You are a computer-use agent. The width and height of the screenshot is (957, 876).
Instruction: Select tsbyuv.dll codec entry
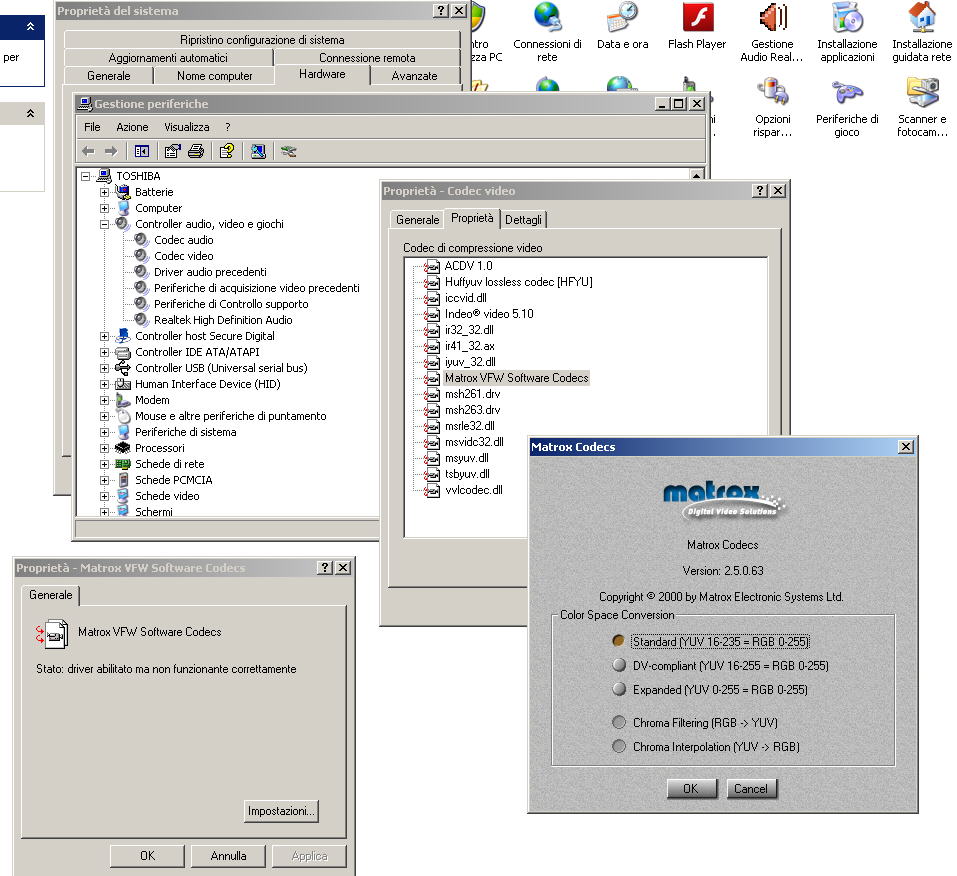tap(467, 474)
